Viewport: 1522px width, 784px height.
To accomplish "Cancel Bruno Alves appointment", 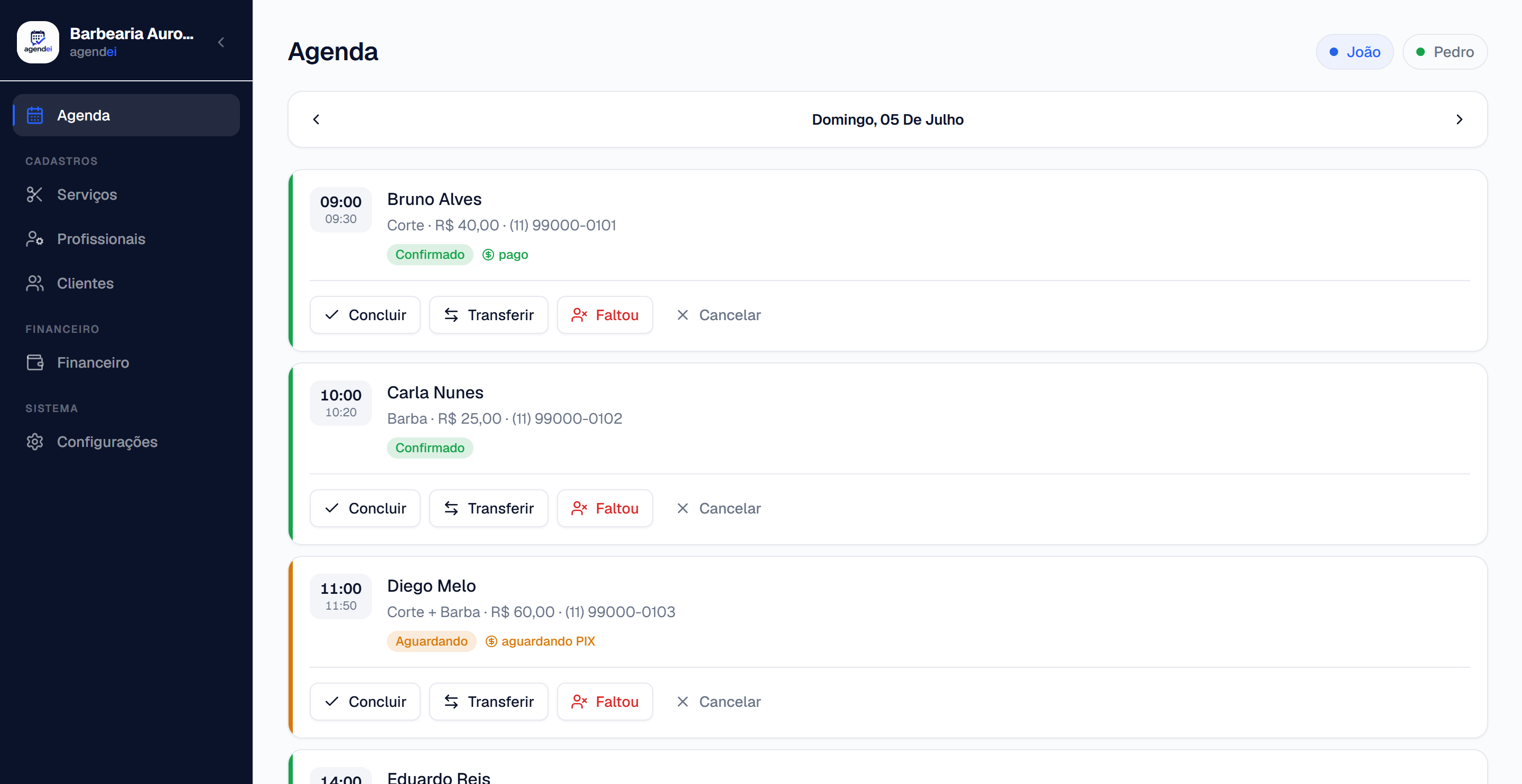I will (x=719, y=315).
